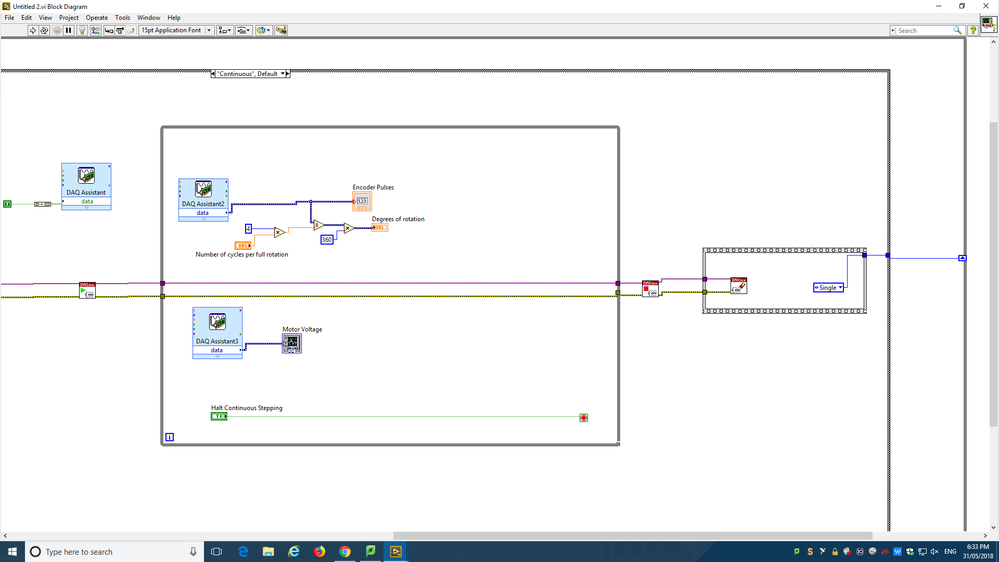Viewport: 999px width, 562px height.
Task: Select the DAQ Assistant2 express VI
Action: [203, 198]
